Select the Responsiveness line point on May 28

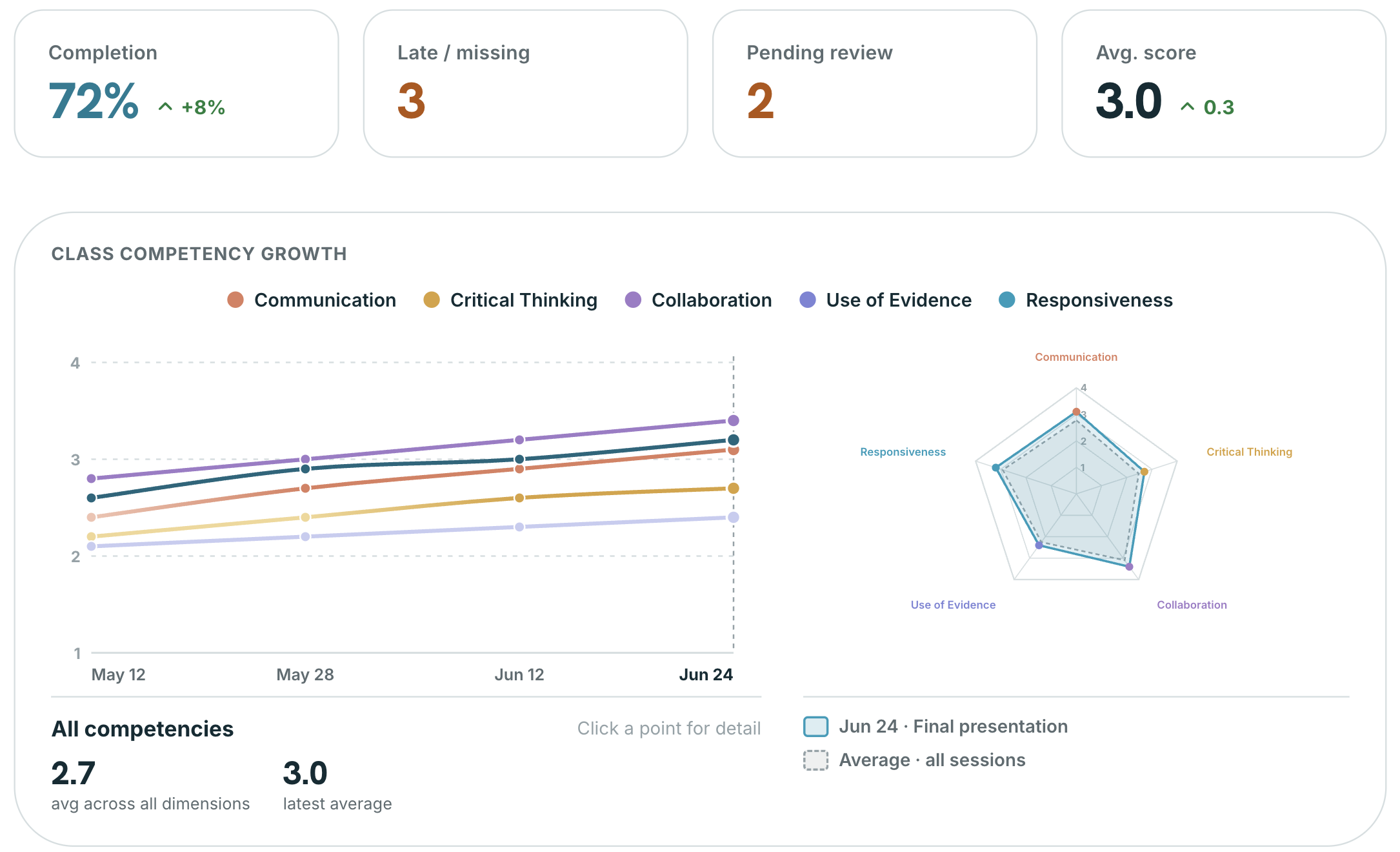(x=305, y=469)
